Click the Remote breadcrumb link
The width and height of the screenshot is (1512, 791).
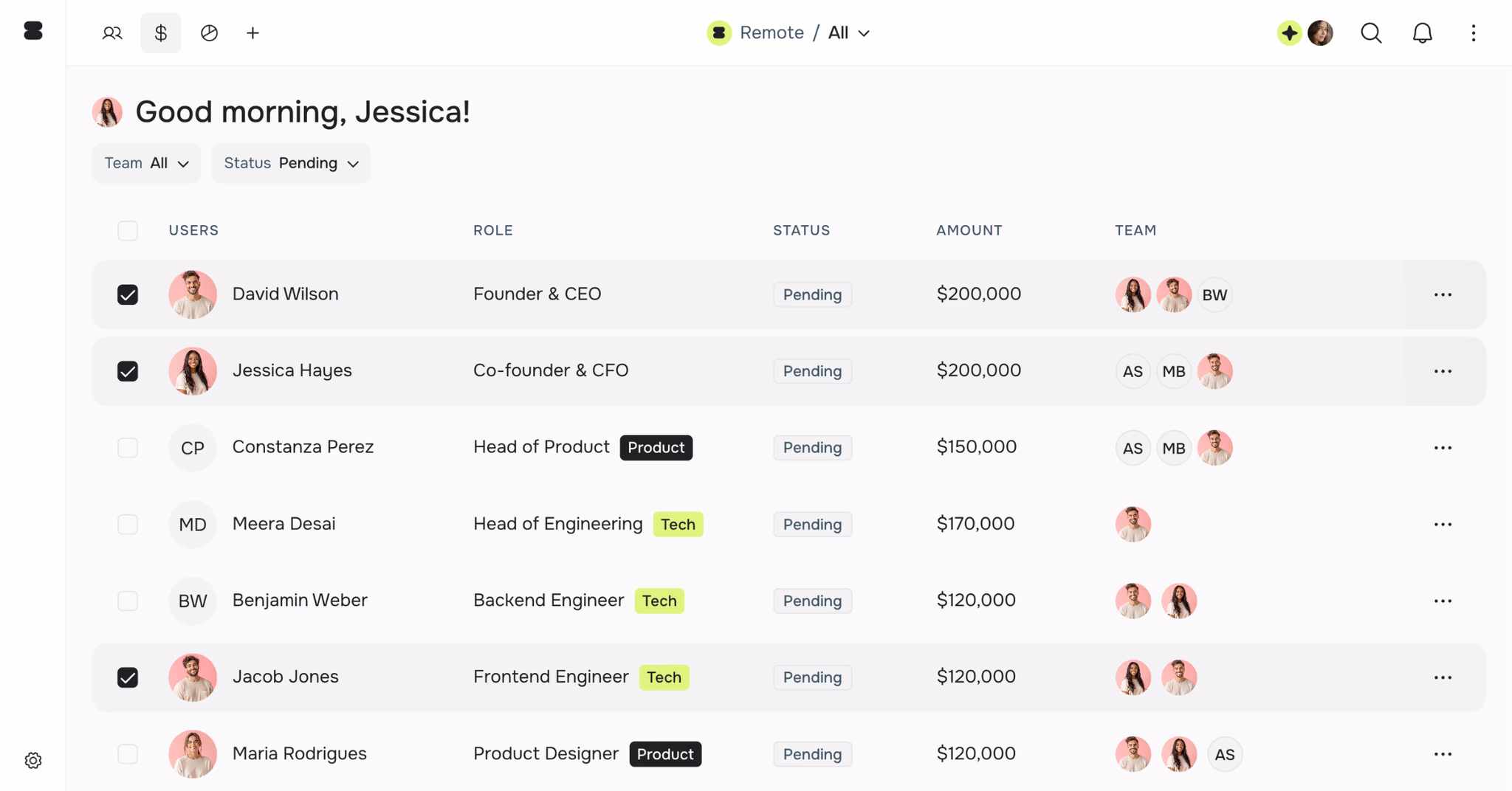pos(772,32)
